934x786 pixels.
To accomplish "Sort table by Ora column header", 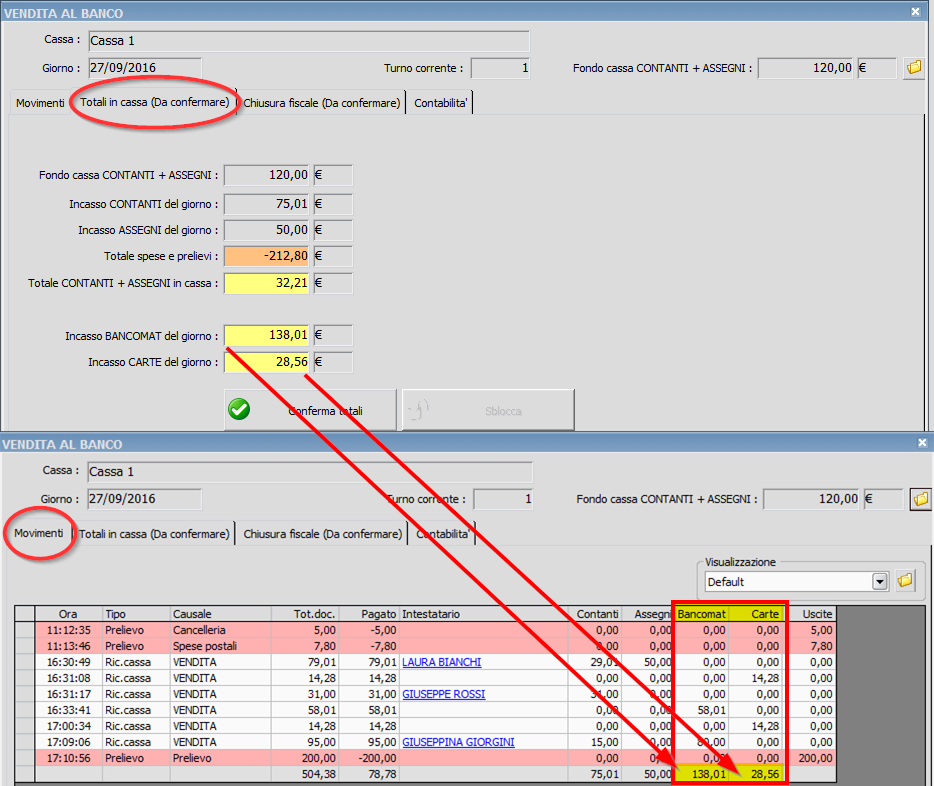I will (69, 614).
